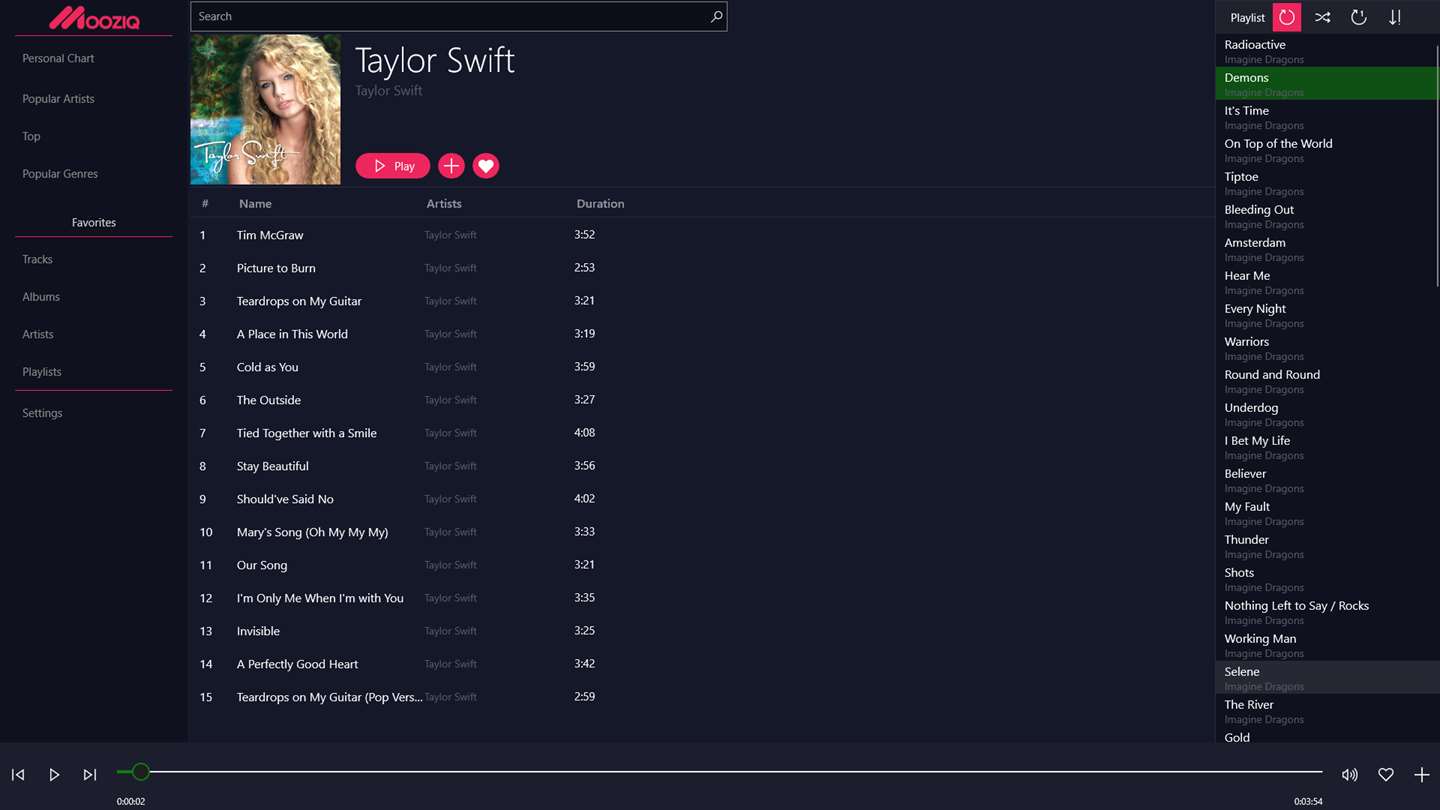Skip to next track
Image resolution: width=1440 pixels, height=810 pixels.
click(x=90, y=774)
